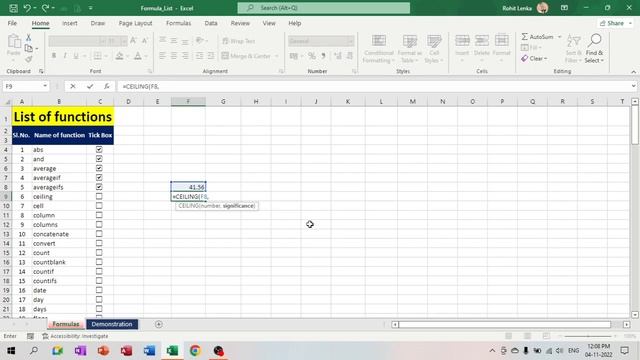Expand the formula bar
The image size is (640, 360).
pos(633,86)
